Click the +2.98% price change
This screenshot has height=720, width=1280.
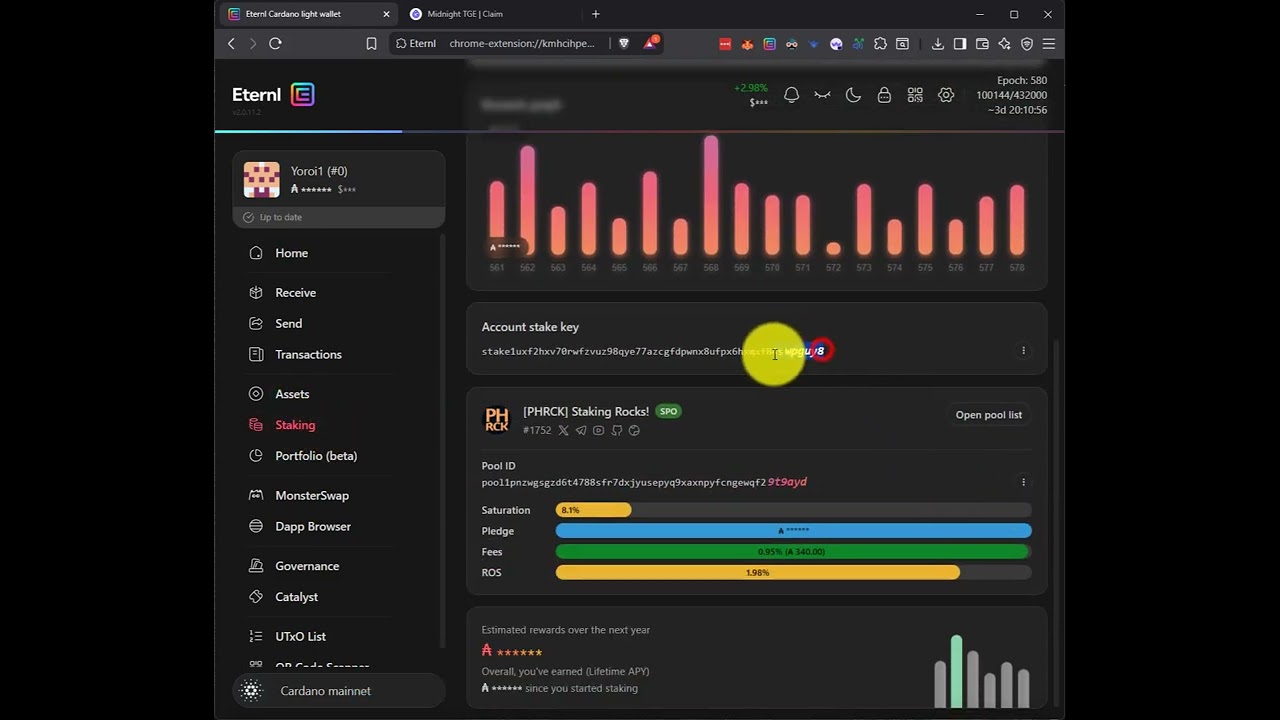[751, 88]
